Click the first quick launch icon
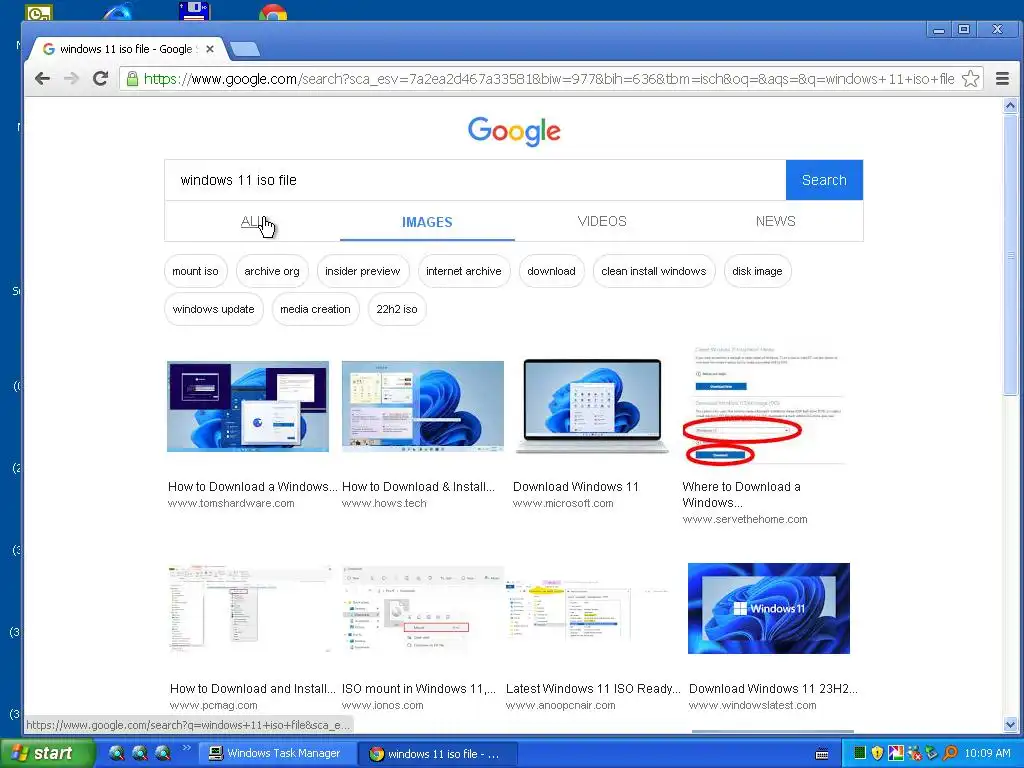Screen dimensions: 1024x768 (116, 753)
